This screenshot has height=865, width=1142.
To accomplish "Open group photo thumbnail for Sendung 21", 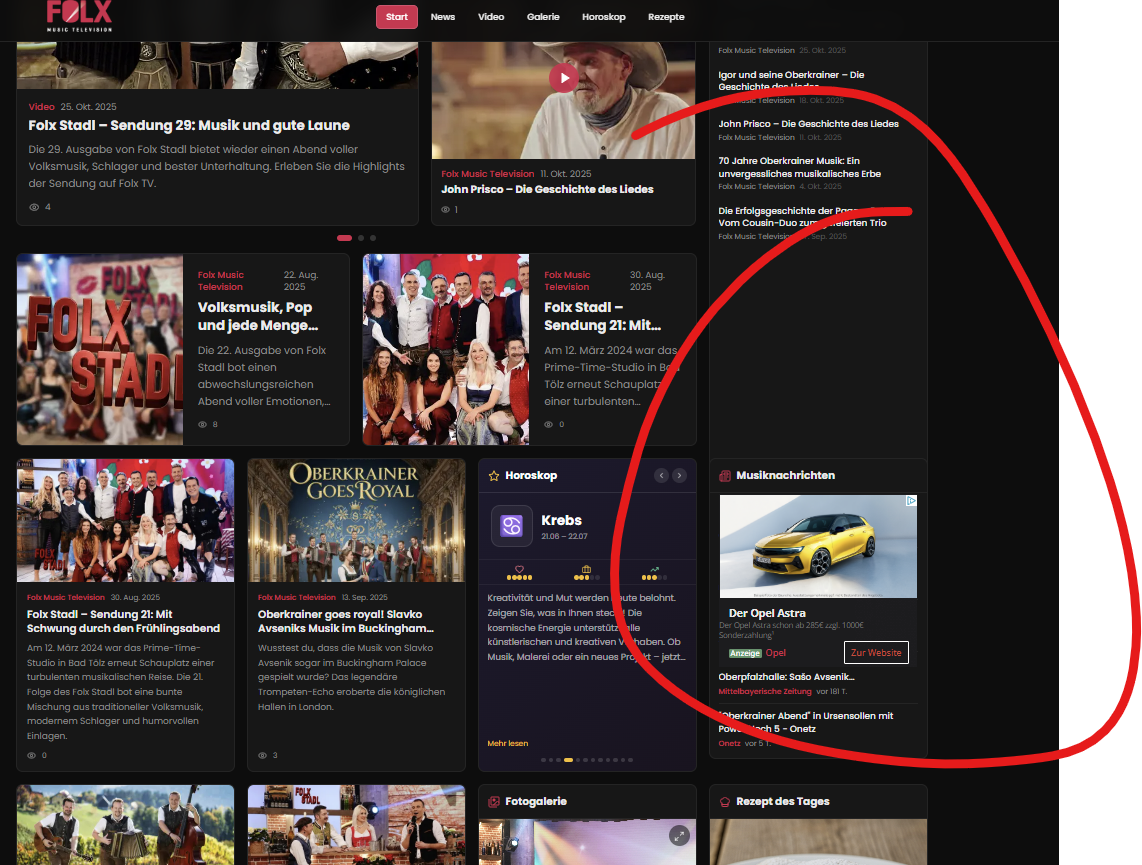I will [x=446, y=349].
